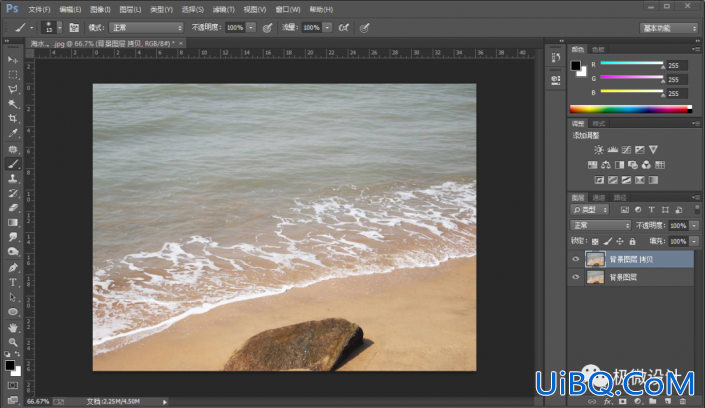This screenshot has height=408, width=705.
Task: Select the Rectangular Marquee tool
Action: tap(13, 74)
